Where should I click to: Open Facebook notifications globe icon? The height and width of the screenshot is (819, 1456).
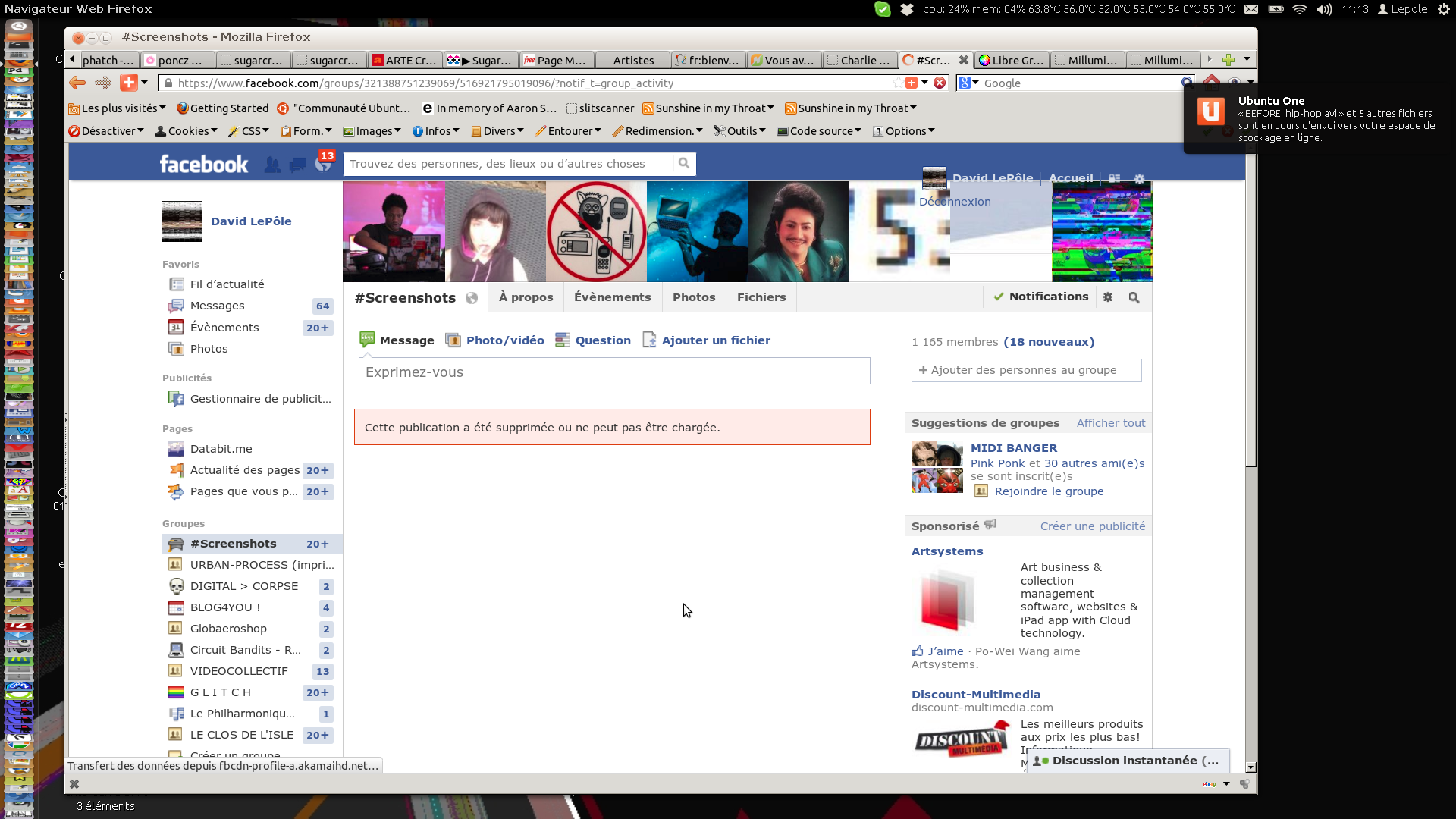(x=323, y=164)
